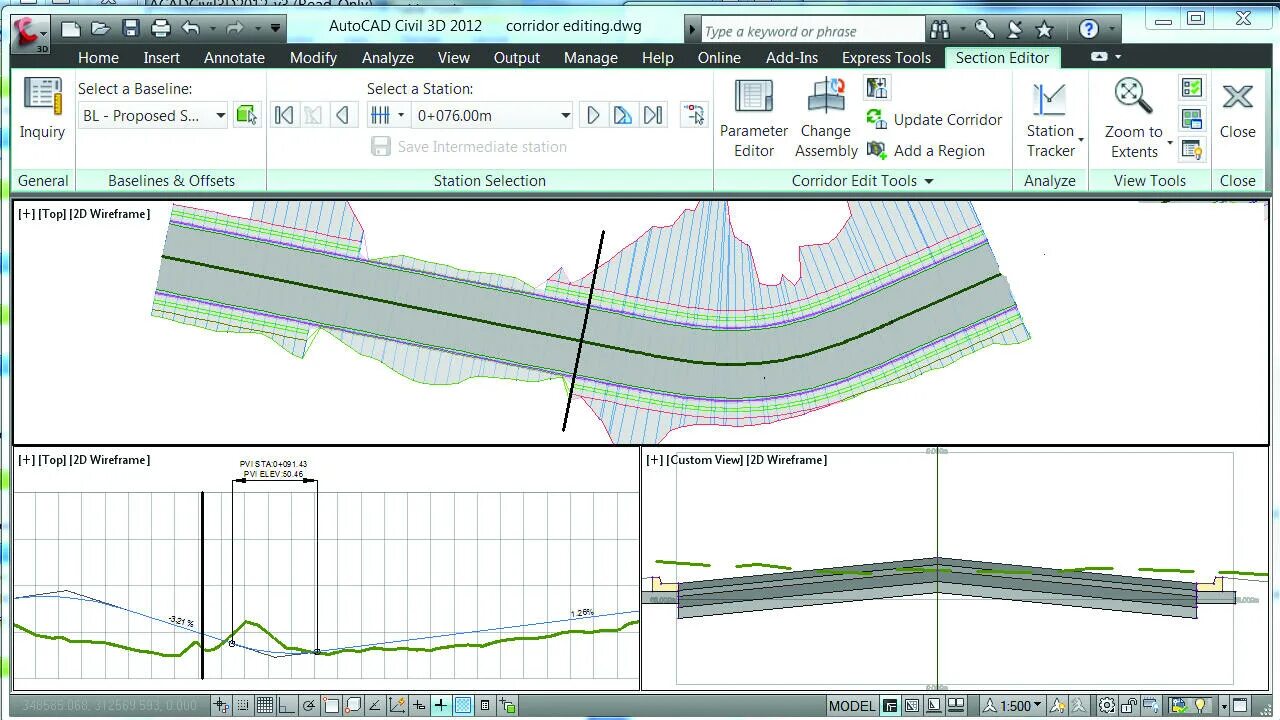Click the plan viewport [Top] view label

52,214
